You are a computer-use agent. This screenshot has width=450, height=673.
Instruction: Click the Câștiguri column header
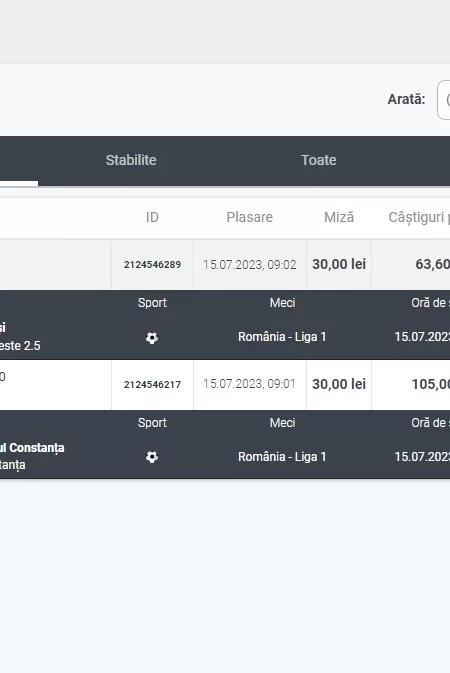click(x=419, y=218)
